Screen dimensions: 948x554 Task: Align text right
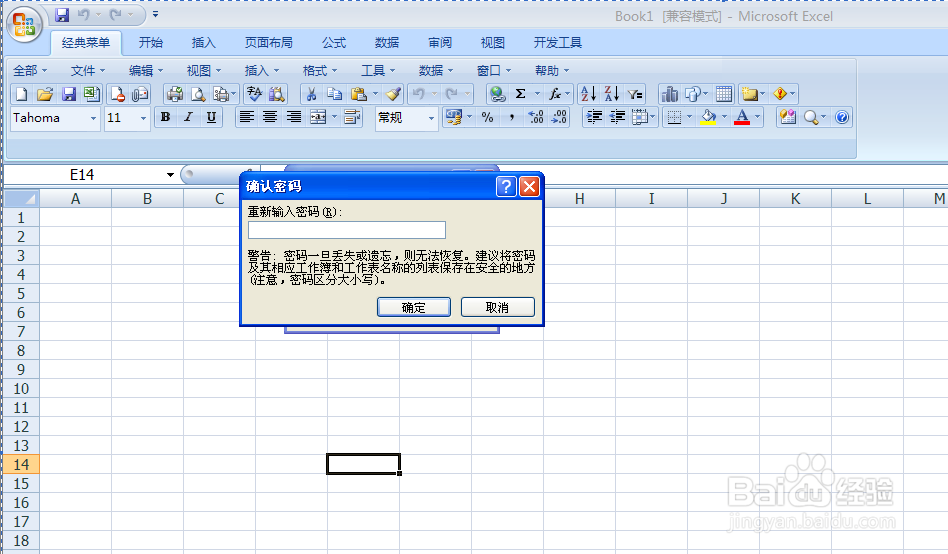pos(293,117)
